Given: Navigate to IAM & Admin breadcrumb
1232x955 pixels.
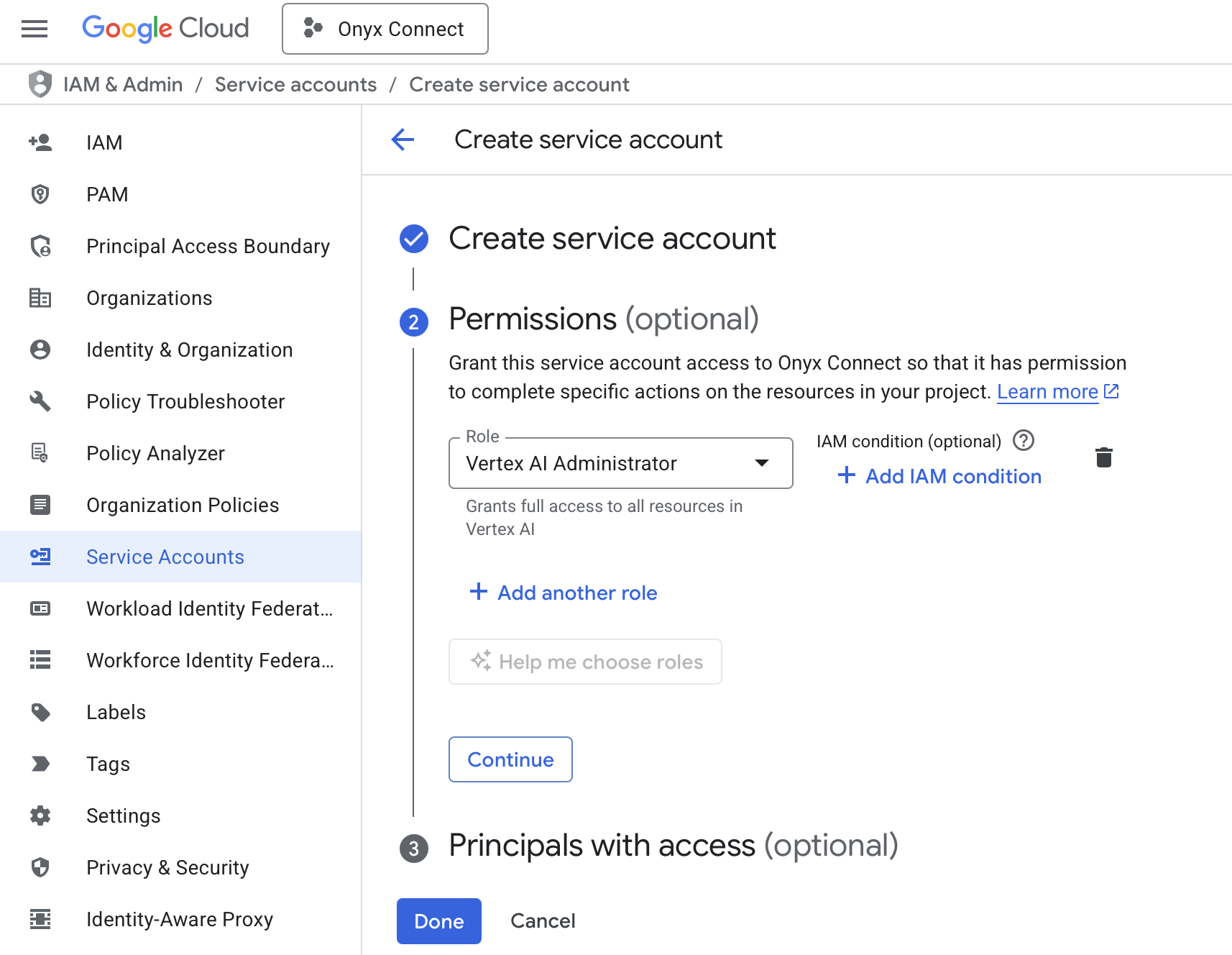Looking at the screenshot, I should (x=123, y=84).
